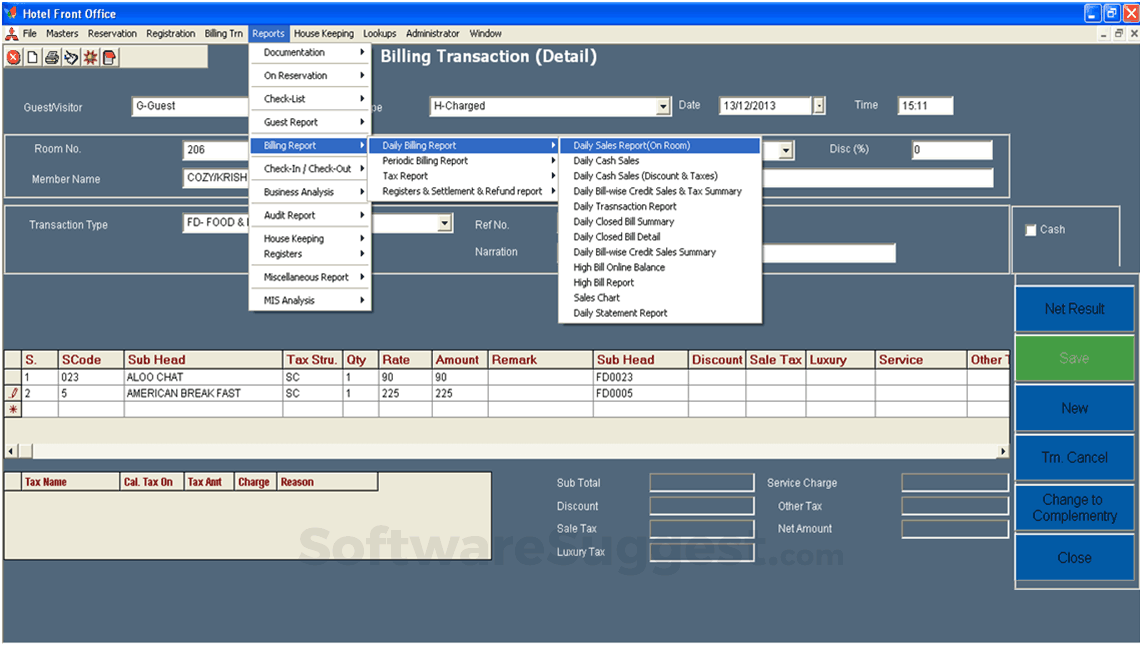
Task: Open the date picker for 13/12/2013
Action: 819,104
